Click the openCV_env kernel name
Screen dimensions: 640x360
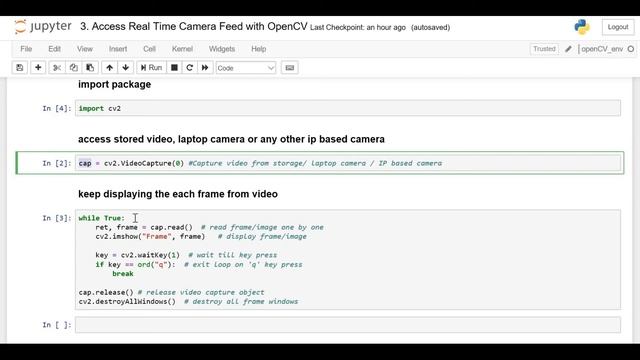[602, 49]
